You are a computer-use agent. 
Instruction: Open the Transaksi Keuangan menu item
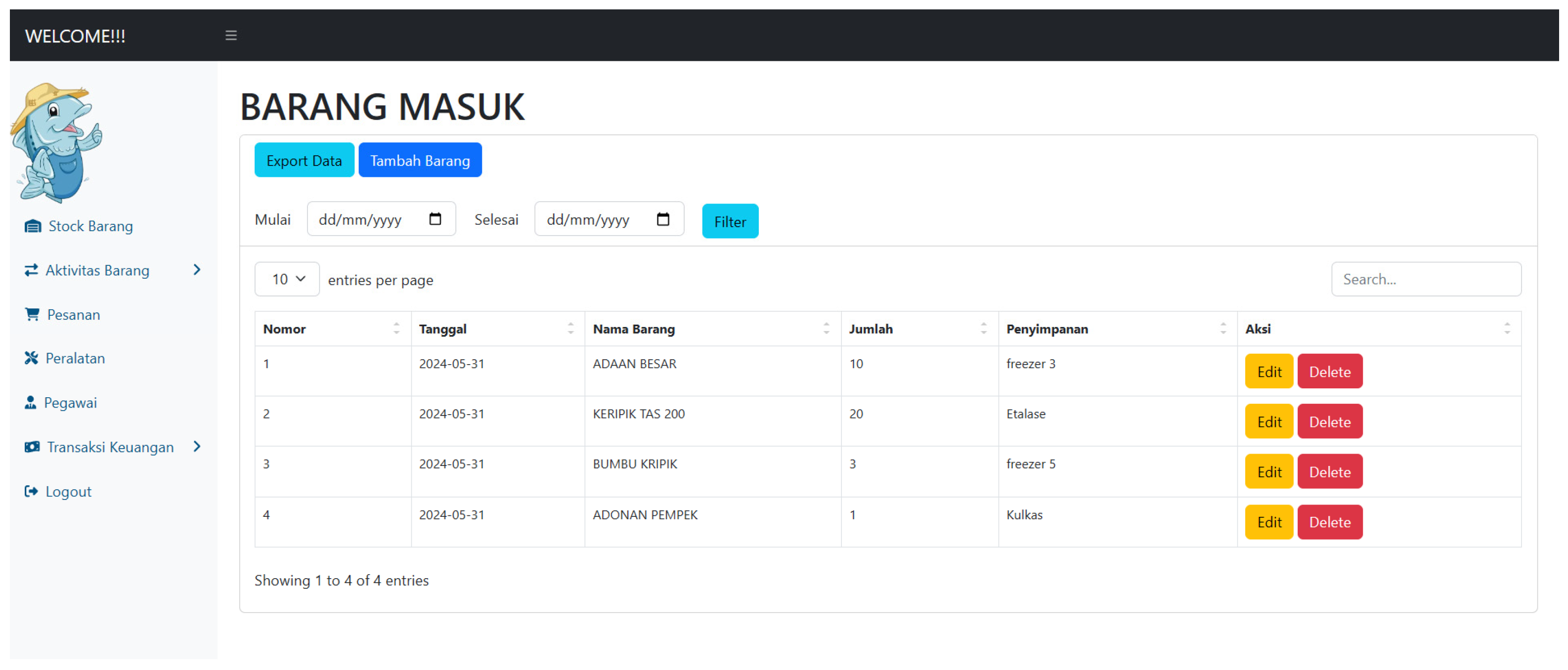click(110, 447)
